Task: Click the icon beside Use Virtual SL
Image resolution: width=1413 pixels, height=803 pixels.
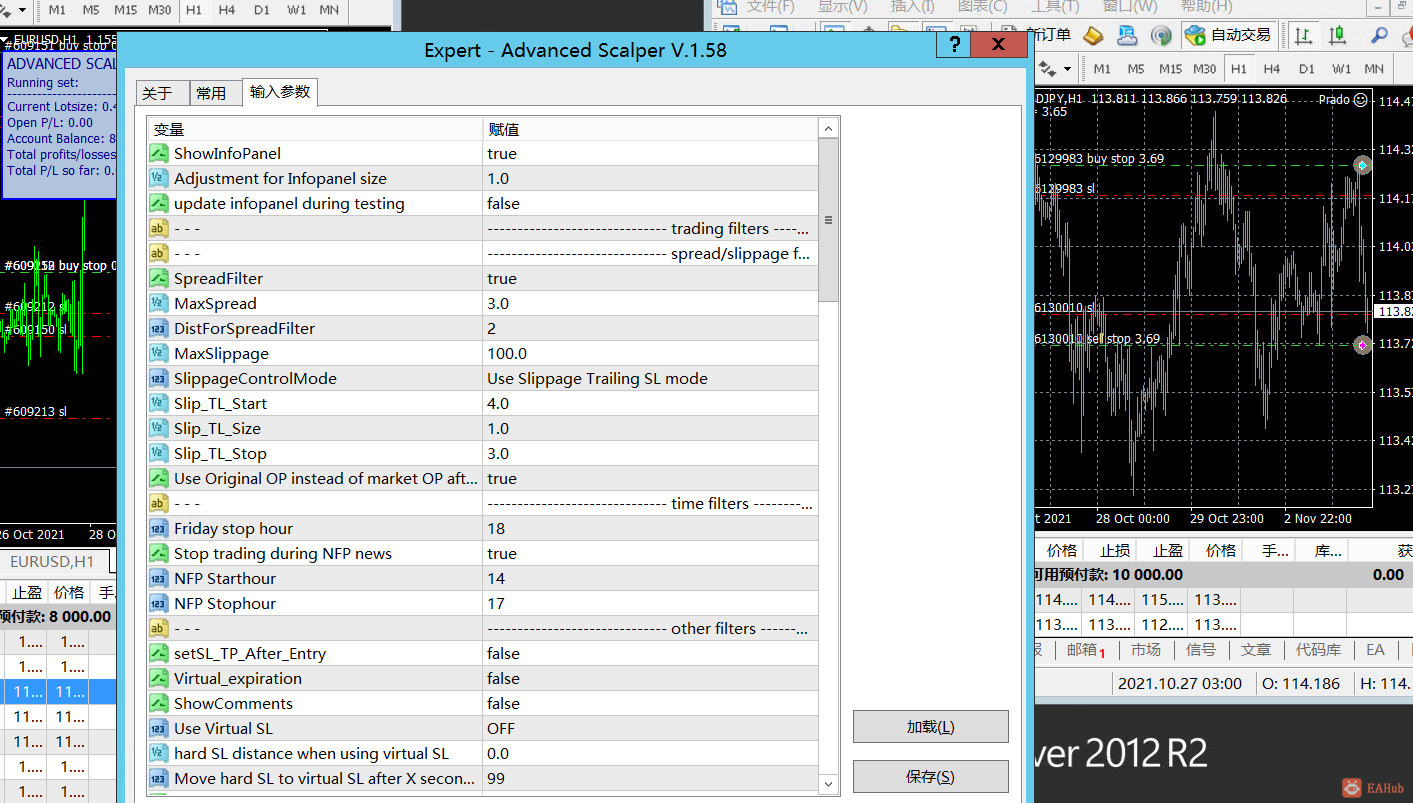Action: tap(158, 728)
